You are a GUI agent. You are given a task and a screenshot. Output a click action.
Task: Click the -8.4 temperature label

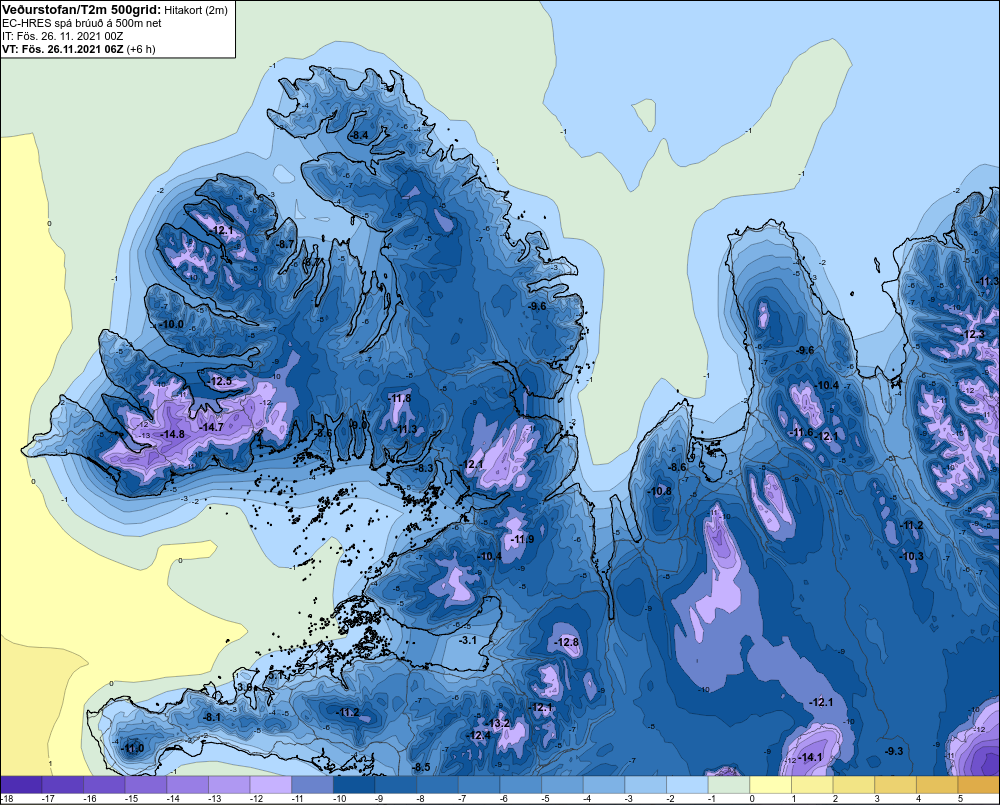(359, 135)
